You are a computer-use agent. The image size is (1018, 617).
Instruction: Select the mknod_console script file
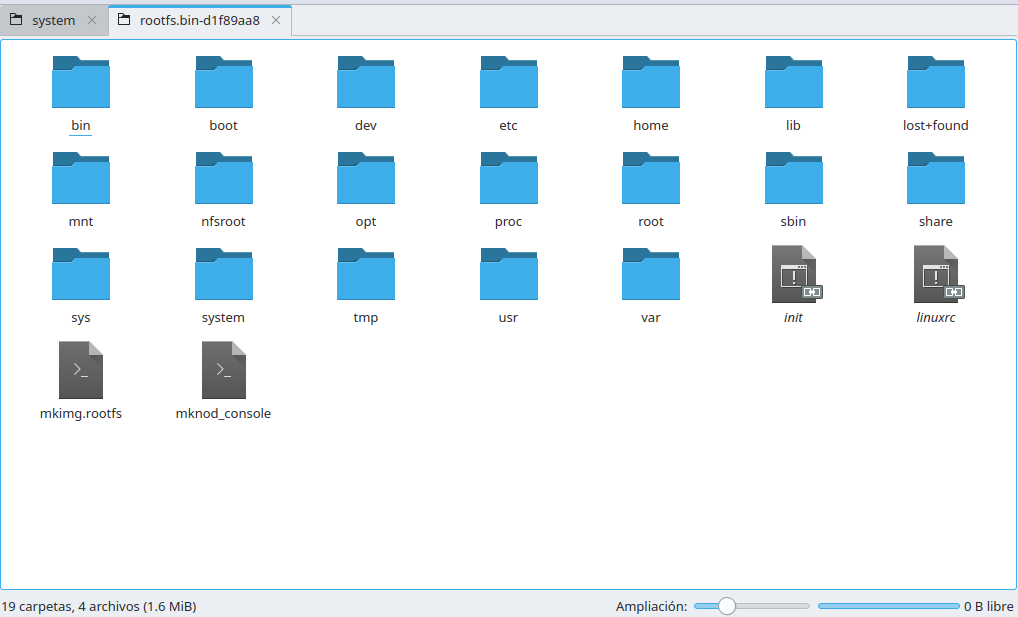(223, 371)
